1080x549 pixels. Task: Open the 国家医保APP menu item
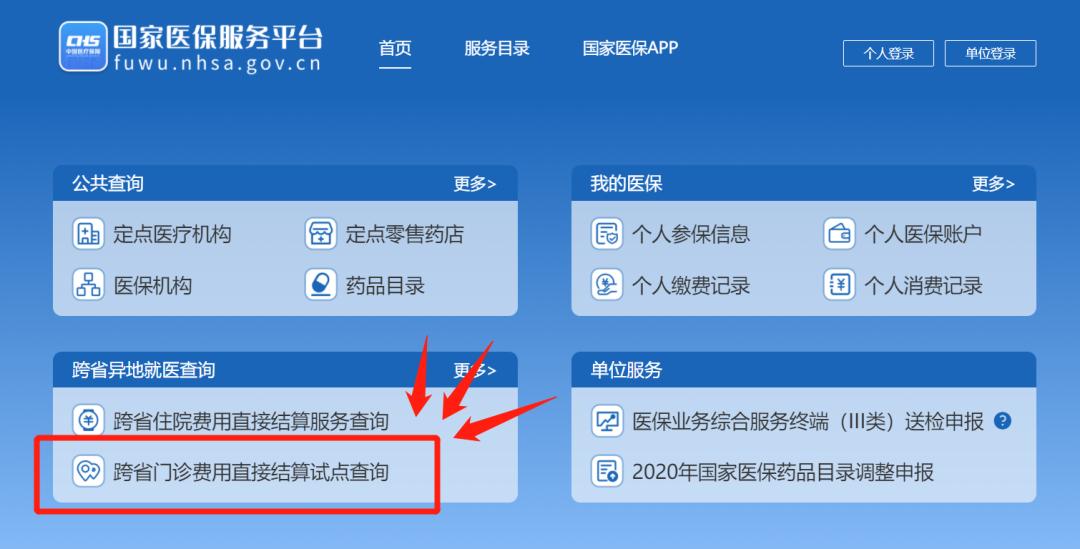(x=630, y=48)
